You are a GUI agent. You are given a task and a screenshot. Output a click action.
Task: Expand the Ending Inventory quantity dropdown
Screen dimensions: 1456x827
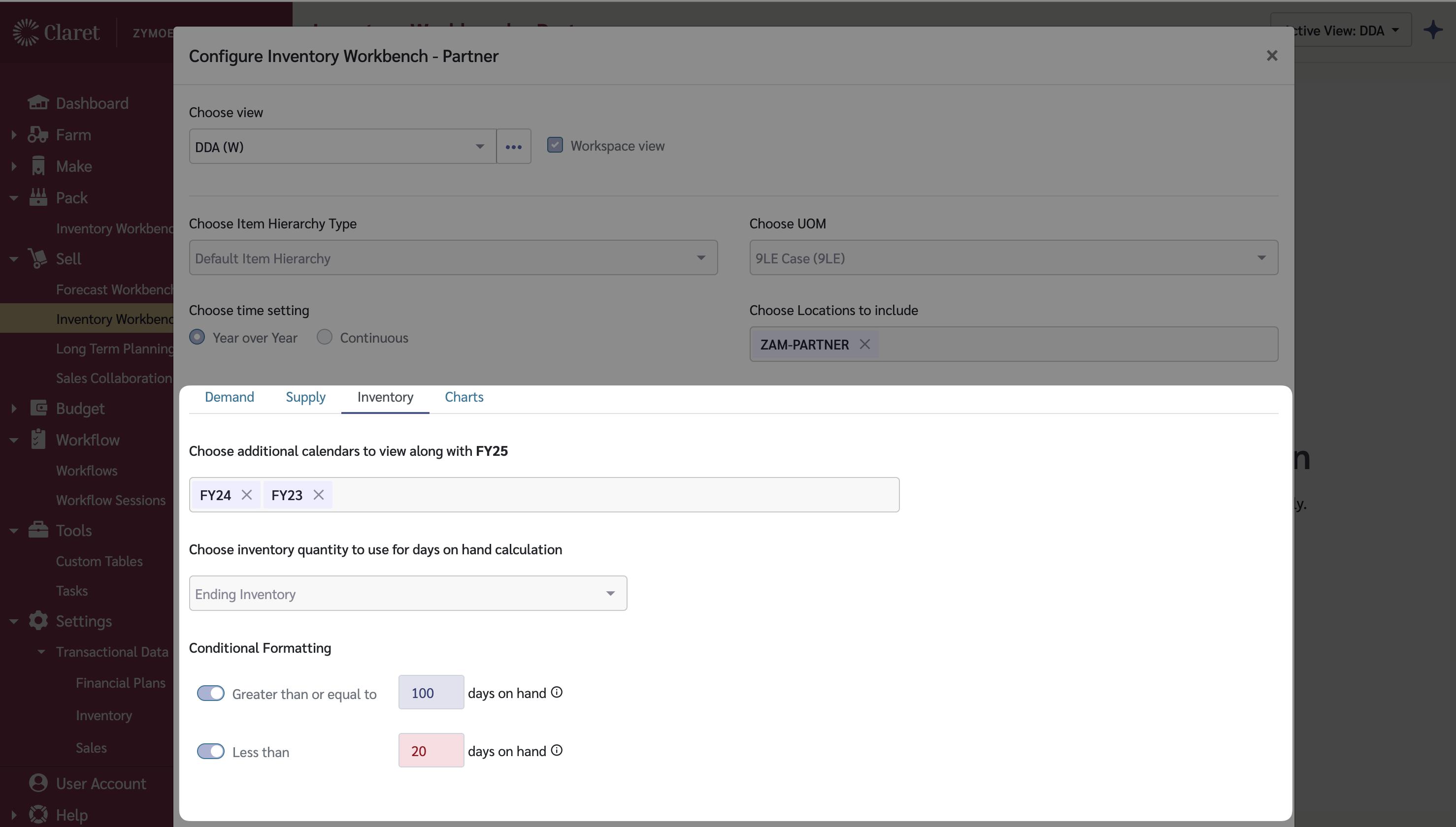point(407,594)
